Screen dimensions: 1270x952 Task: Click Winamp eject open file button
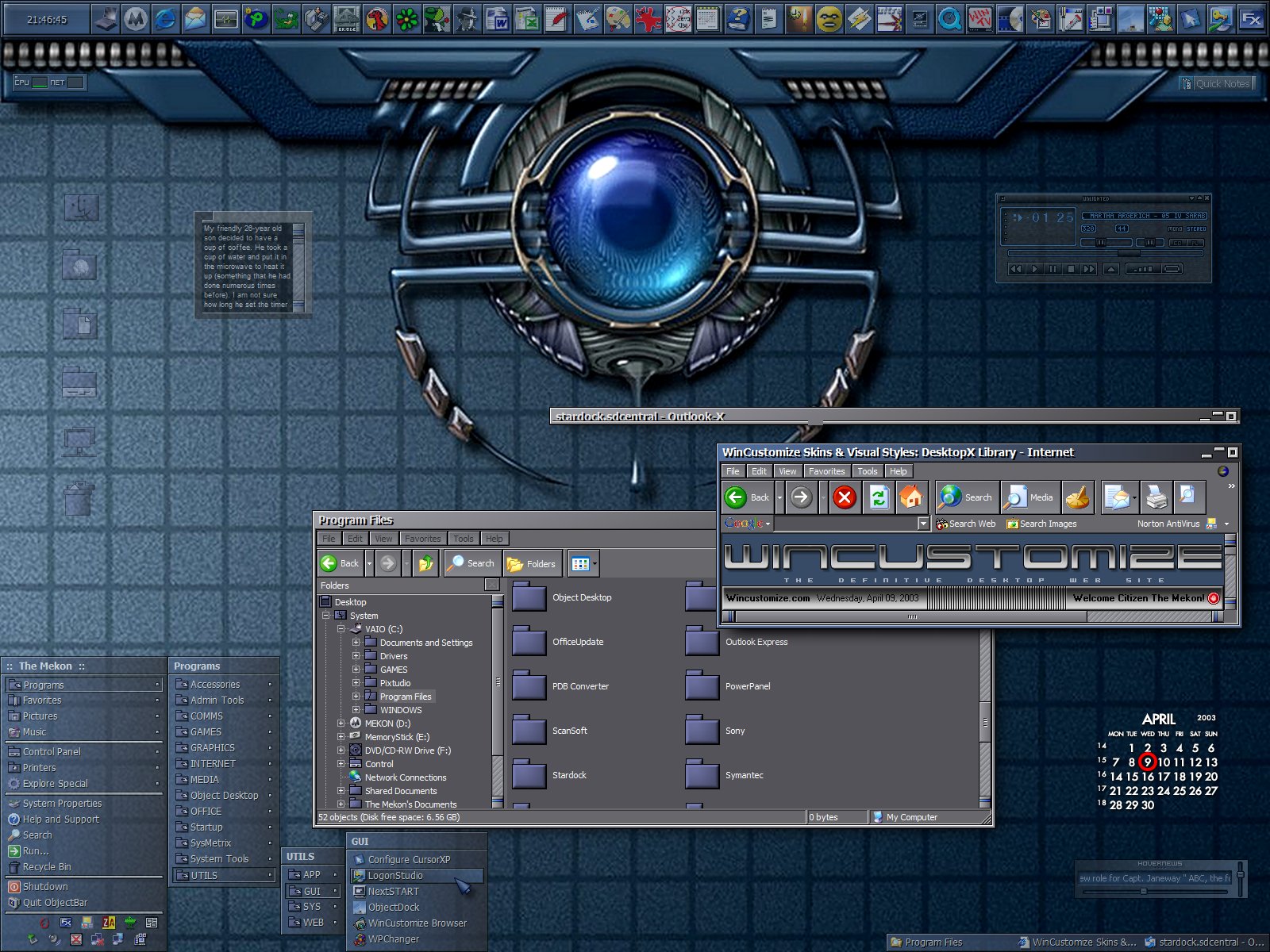point(1111,269)
